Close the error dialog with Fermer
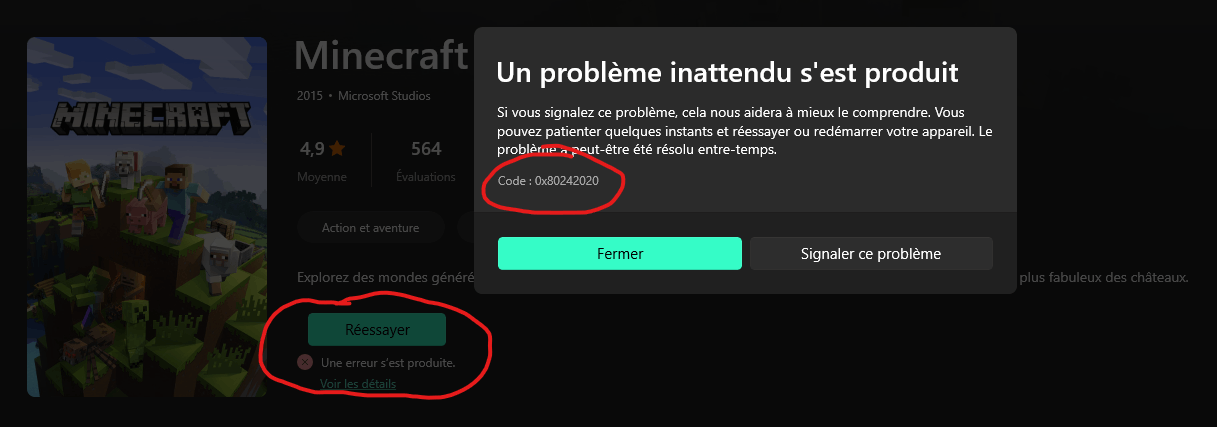The width and height of the screenshot is (1217, 427). [619, 253]
